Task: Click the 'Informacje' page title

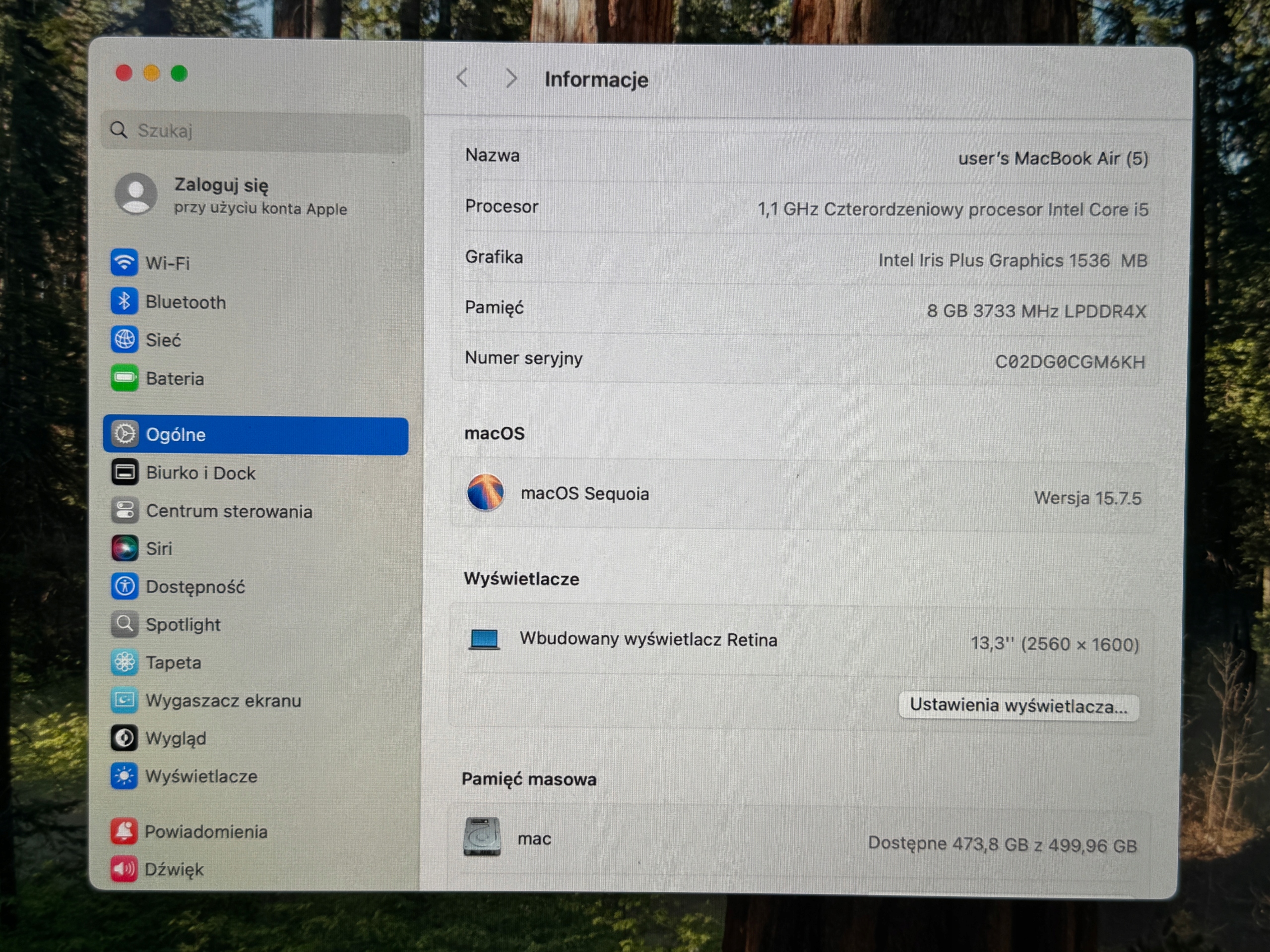Action: 596,79
